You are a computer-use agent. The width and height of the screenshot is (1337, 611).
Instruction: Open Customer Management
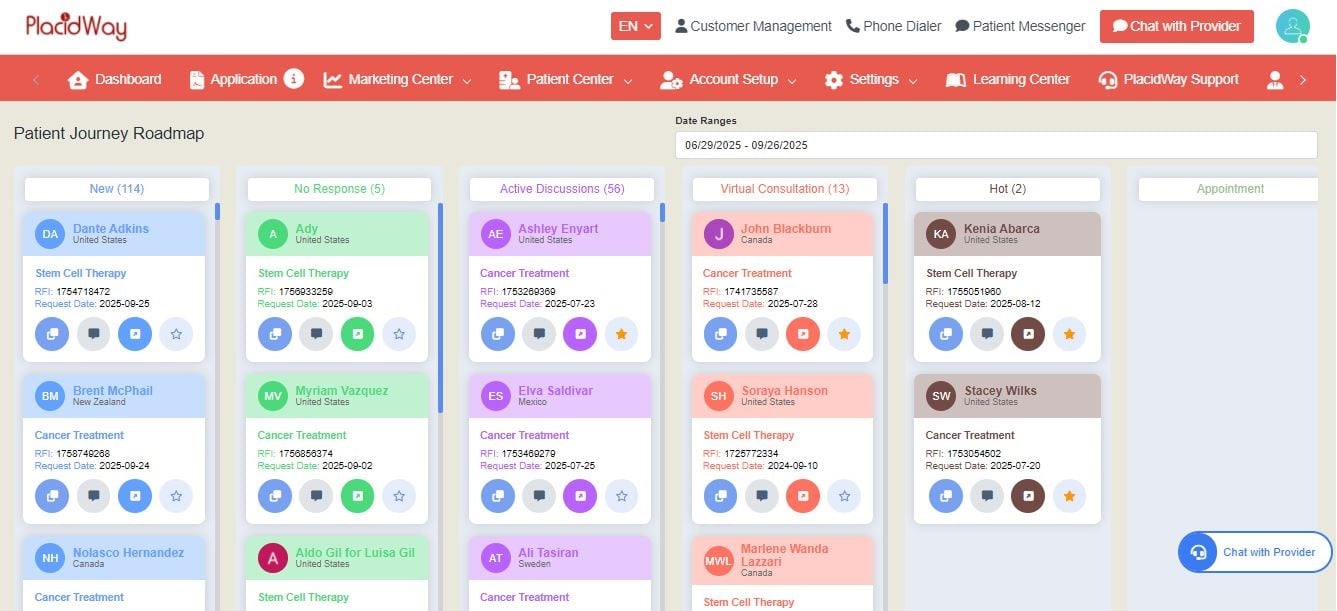click(x=753, y=26)
